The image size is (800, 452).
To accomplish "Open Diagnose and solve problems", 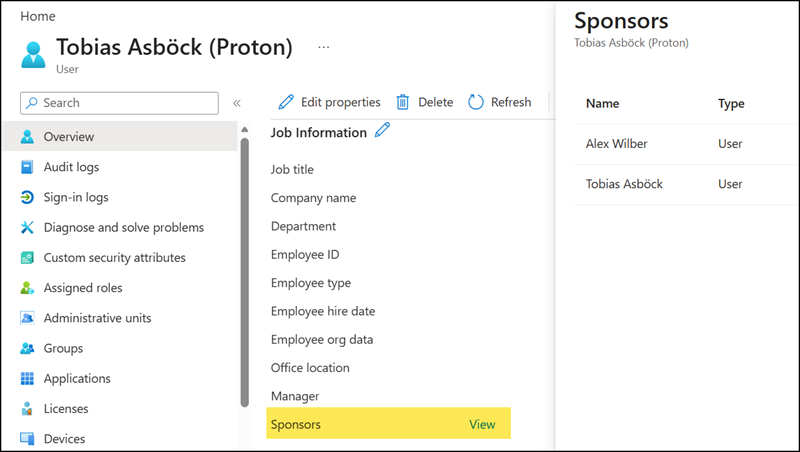I will coord(124,227).
